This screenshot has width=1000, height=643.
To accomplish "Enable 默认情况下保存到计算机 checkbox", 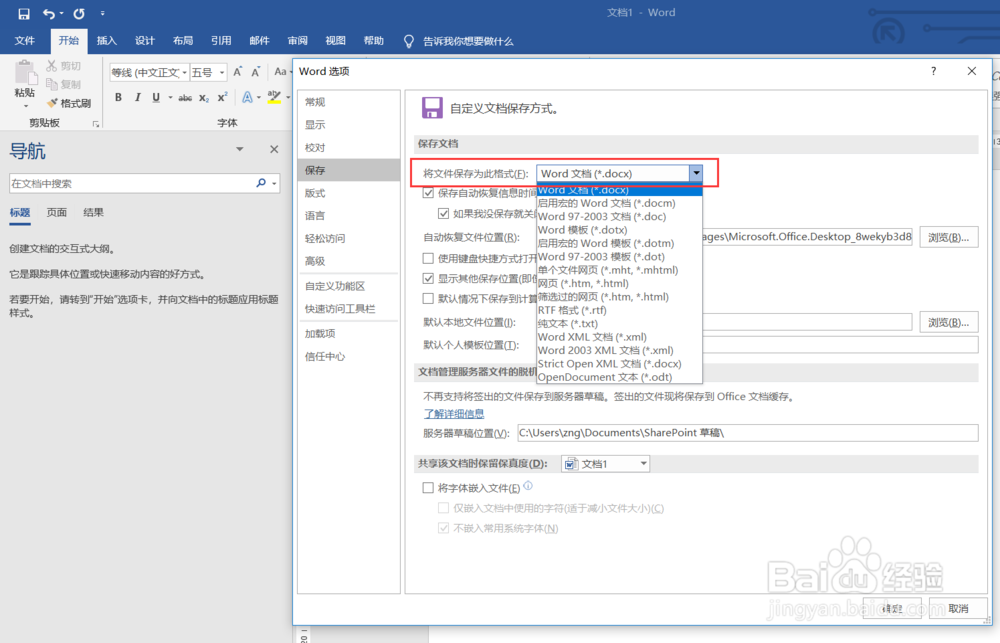I will pyautogui.click(x=429, y=298).
